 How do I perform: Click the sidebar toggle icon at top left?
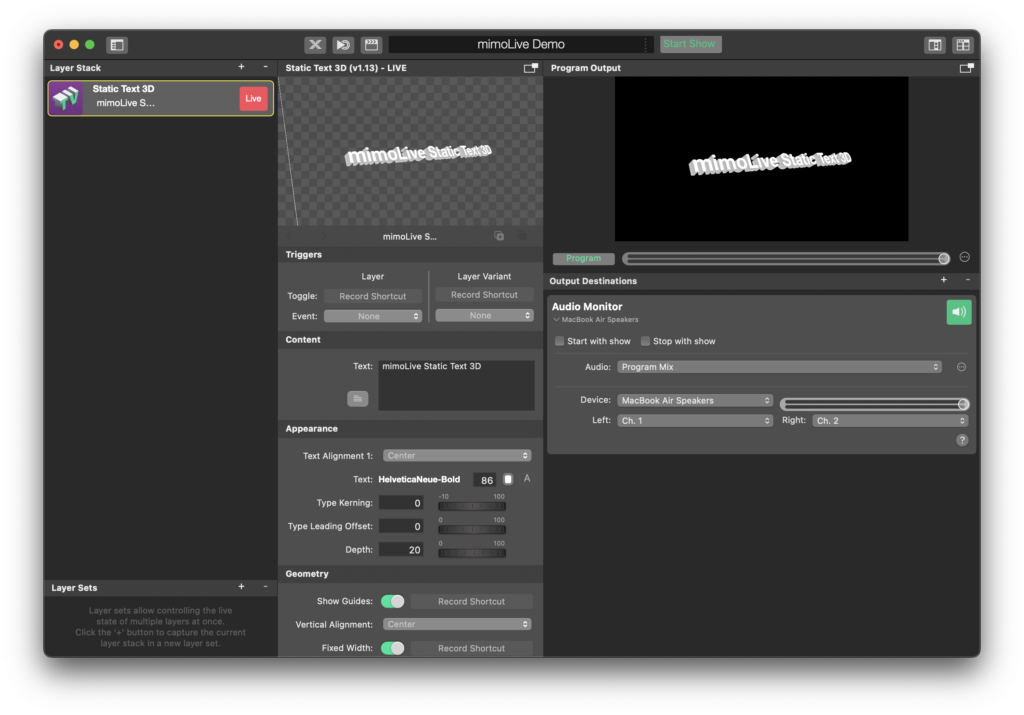(x=116, y=44)
